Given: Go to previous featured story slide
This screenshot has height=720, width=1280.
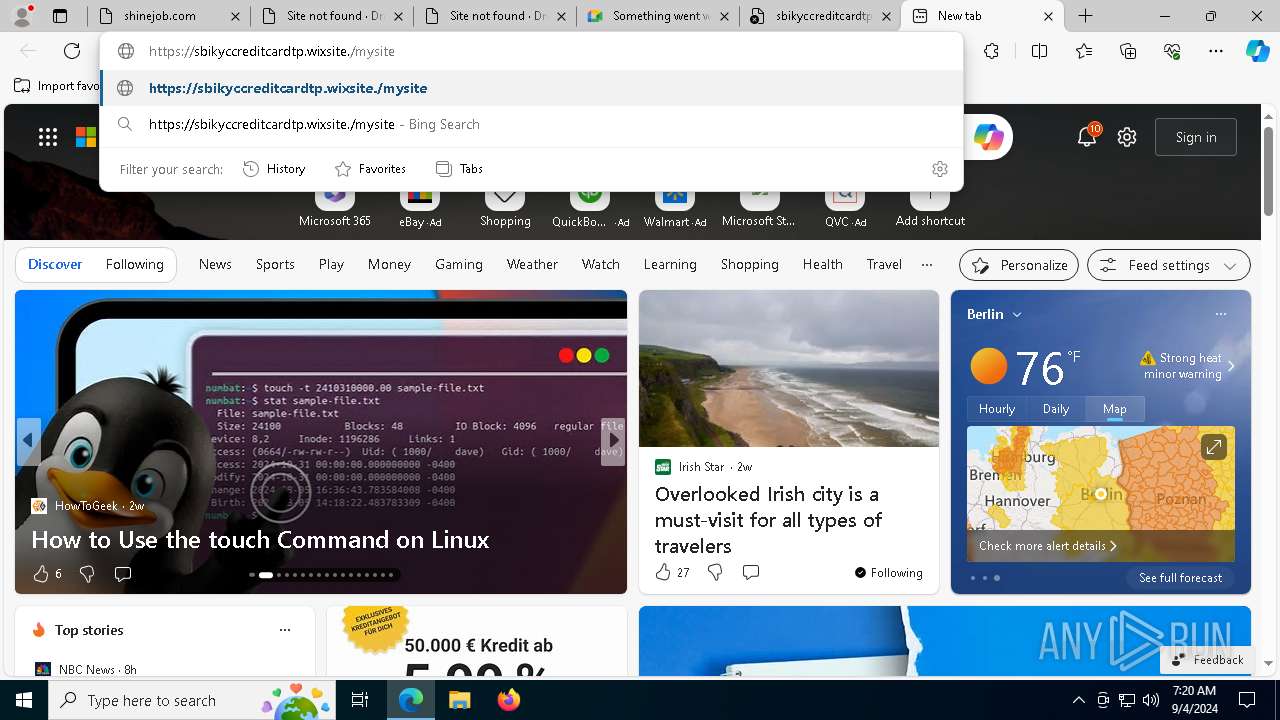Looking at the screenshot, I should click(x=28, y=440).
